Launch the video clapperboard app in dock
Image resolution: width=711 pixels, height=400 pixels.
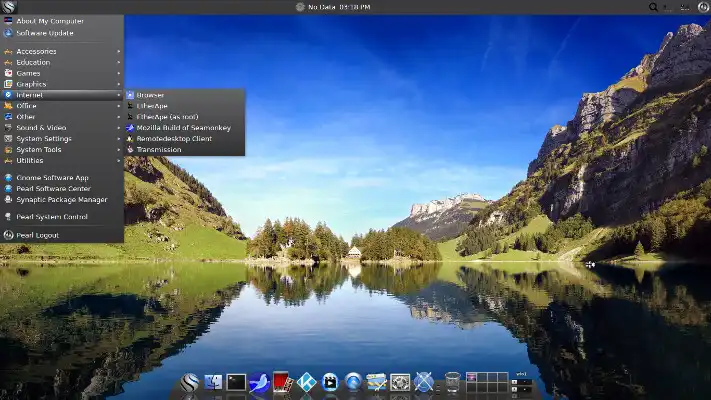pyautogui.click(x=330, y=381)
